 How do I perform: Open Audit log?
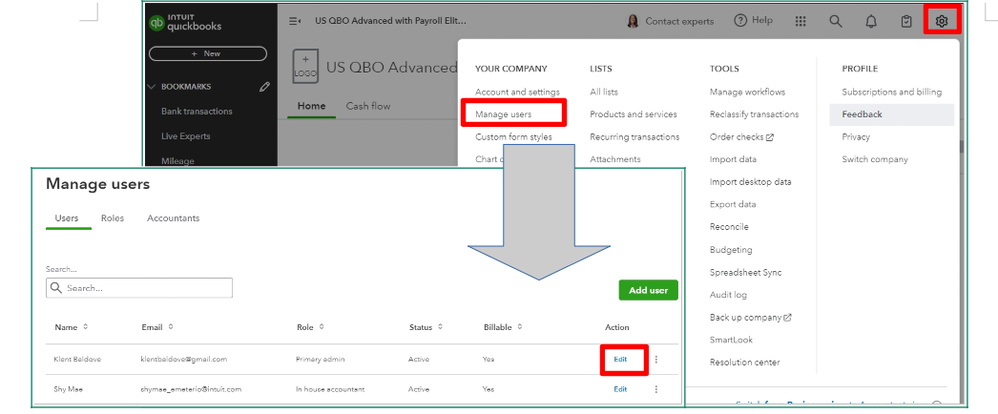tap(728, 294)
